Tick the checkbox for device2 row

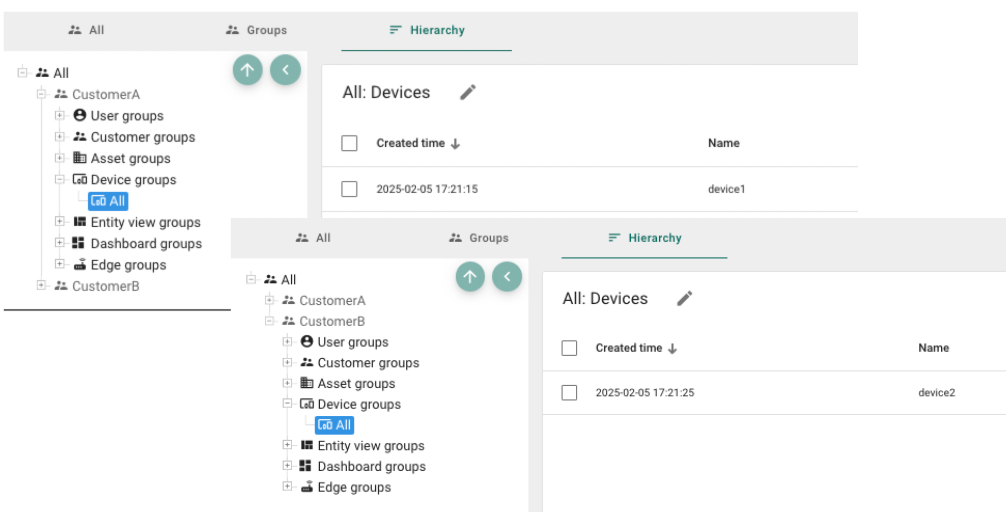pyautogui.click(x=569, y=393)
